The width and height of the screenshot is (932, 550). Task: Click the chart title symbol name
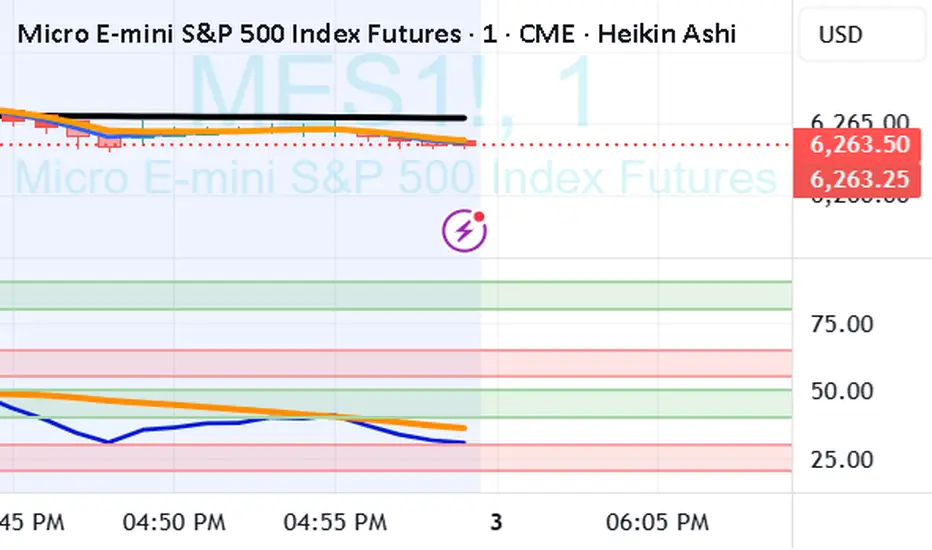(238, 34)
